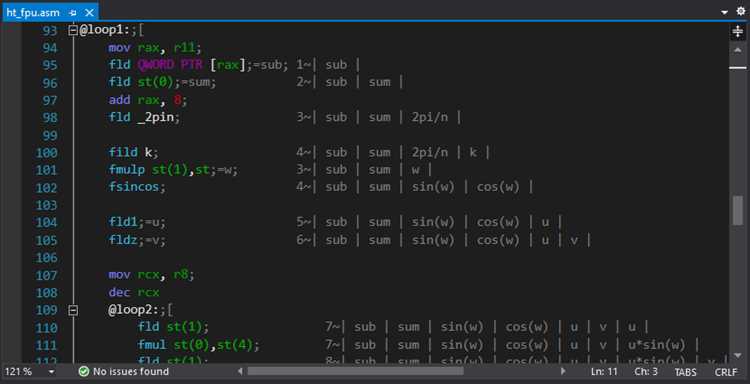Open the tab settings gear

click(x=740, y=11)
